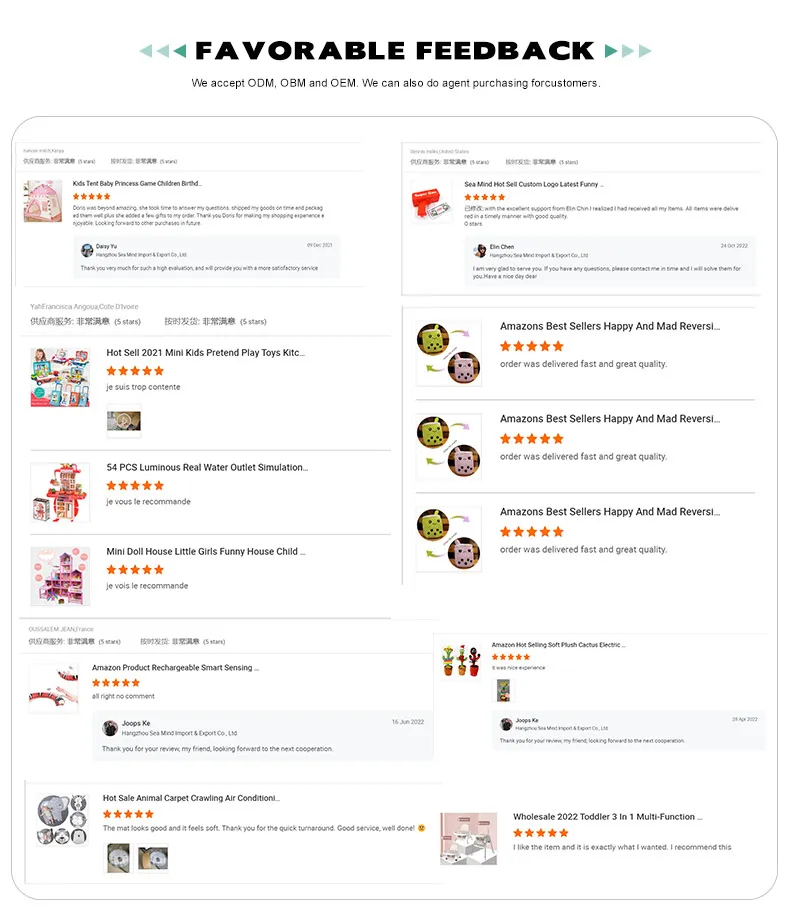Viewport: 790px width, 910px height.
Task: Open the first reversible boba plush product image
Action: (448, 353)
